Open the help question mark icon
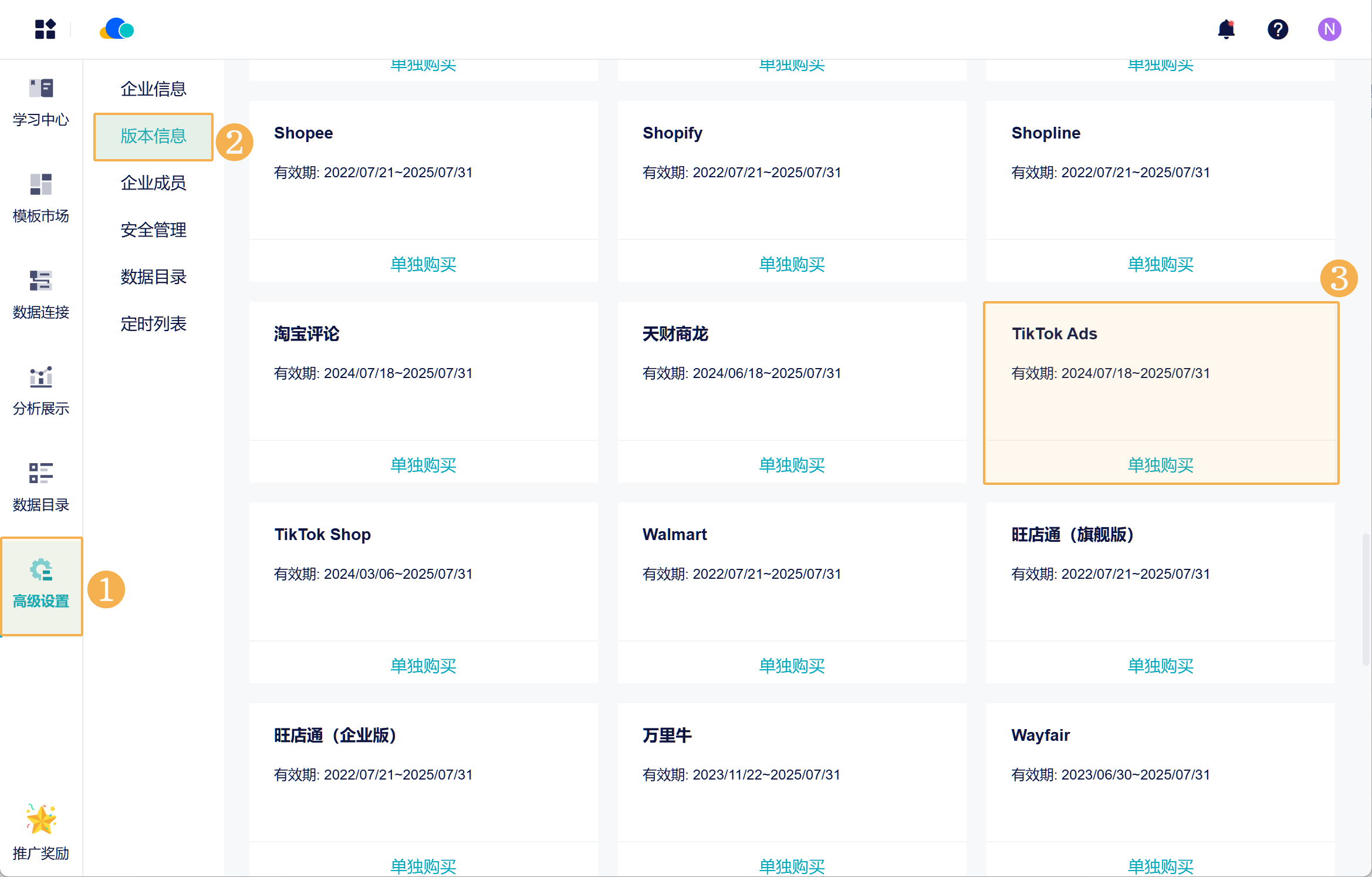Image resolution: width=1372 pixels, height=877 pixels. pos(1278,29)
